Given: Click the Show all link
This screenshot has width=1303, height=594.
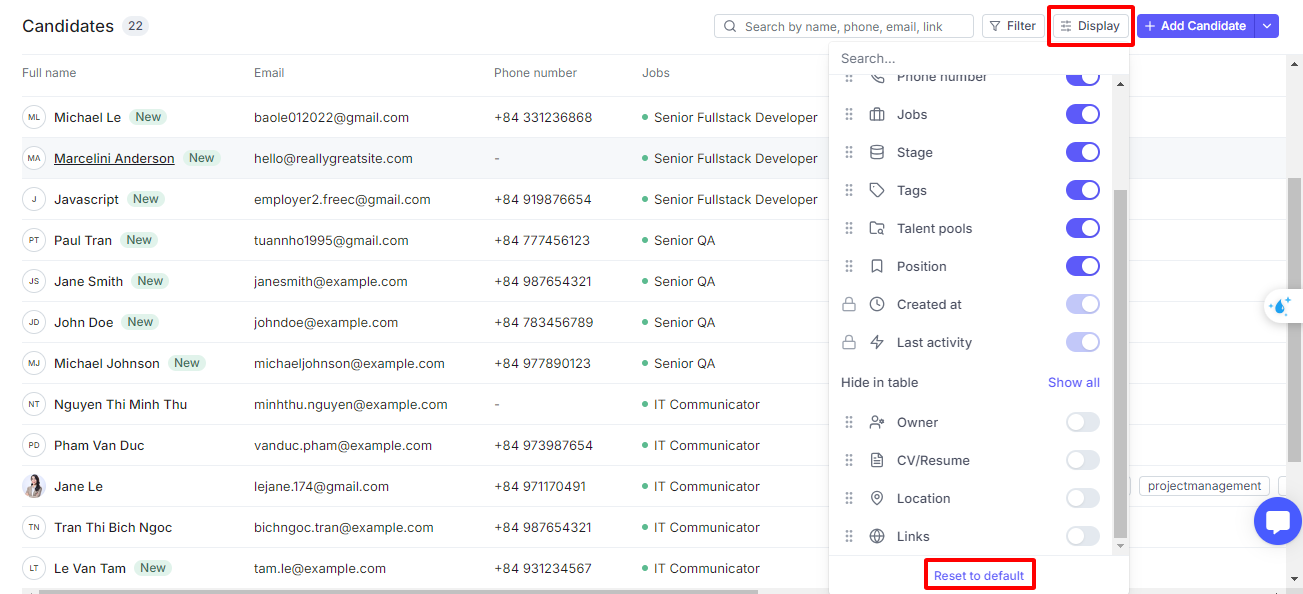Looking at the screenshot, I should click(x=1074, y=383).
